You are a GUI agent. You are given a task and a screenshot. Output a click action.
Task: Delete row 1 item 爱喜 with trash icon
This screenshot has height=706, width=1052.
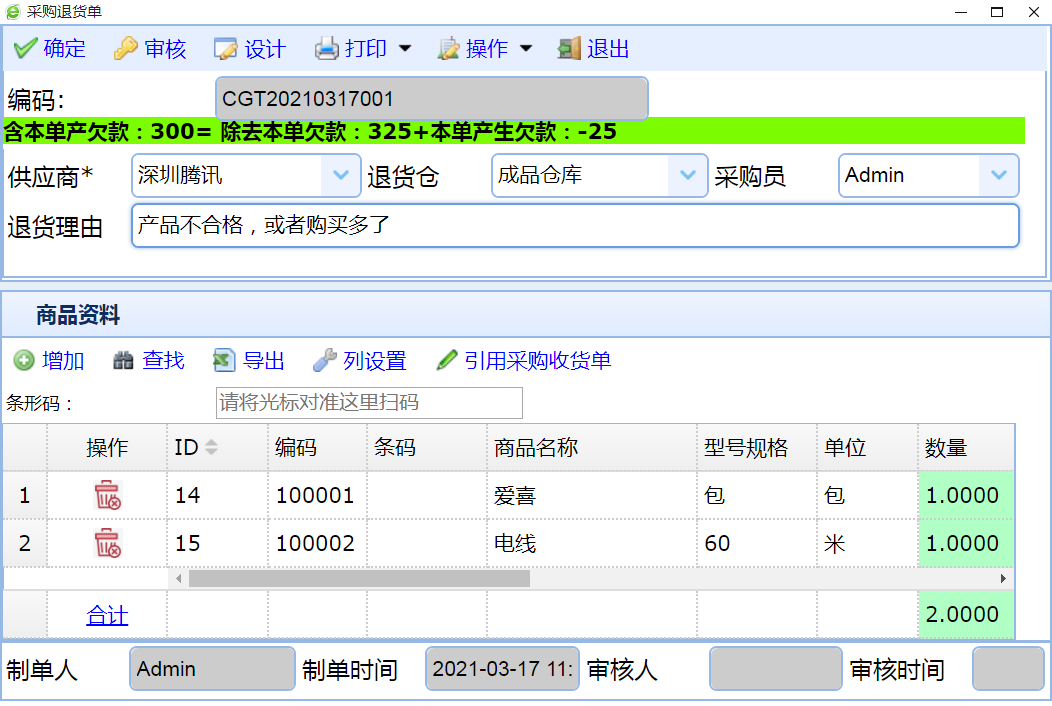[x=107, y=495]
